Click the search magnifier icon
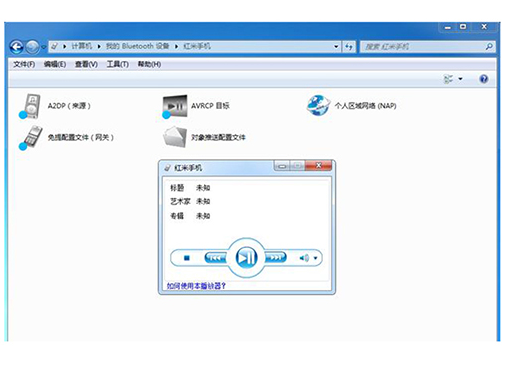The width and height of the screenshot is (510, 370). [x=489, y=47]
